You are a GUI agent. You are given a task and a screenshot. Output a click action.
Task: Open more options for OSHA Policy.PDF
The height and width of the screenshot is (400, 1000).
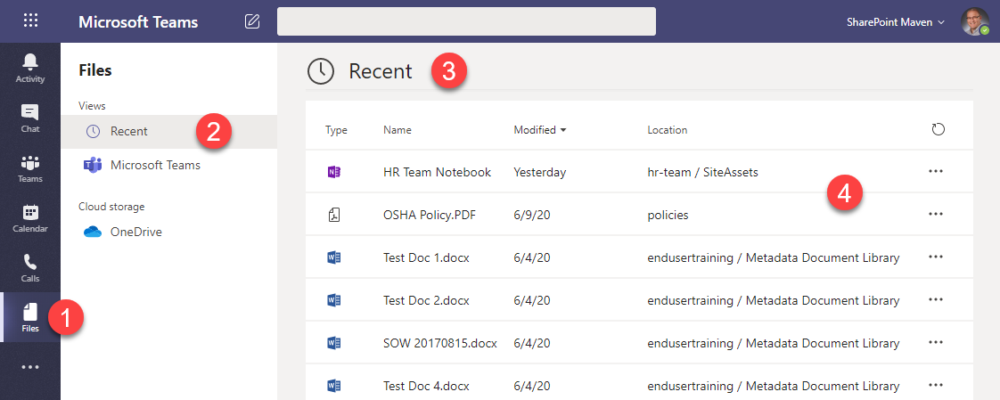pos(936,214)
